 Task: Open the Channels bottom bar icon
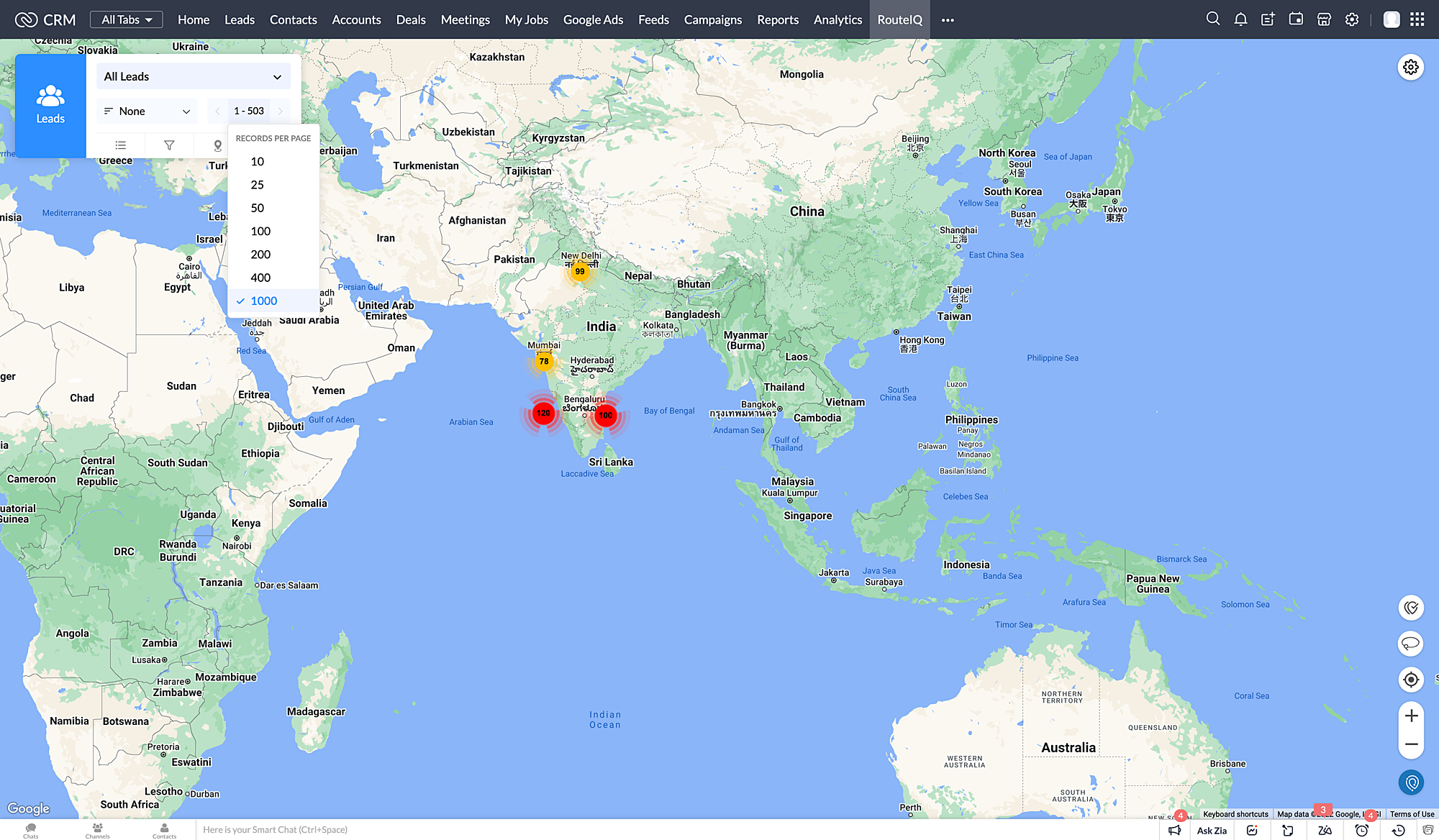coord(97,831)
